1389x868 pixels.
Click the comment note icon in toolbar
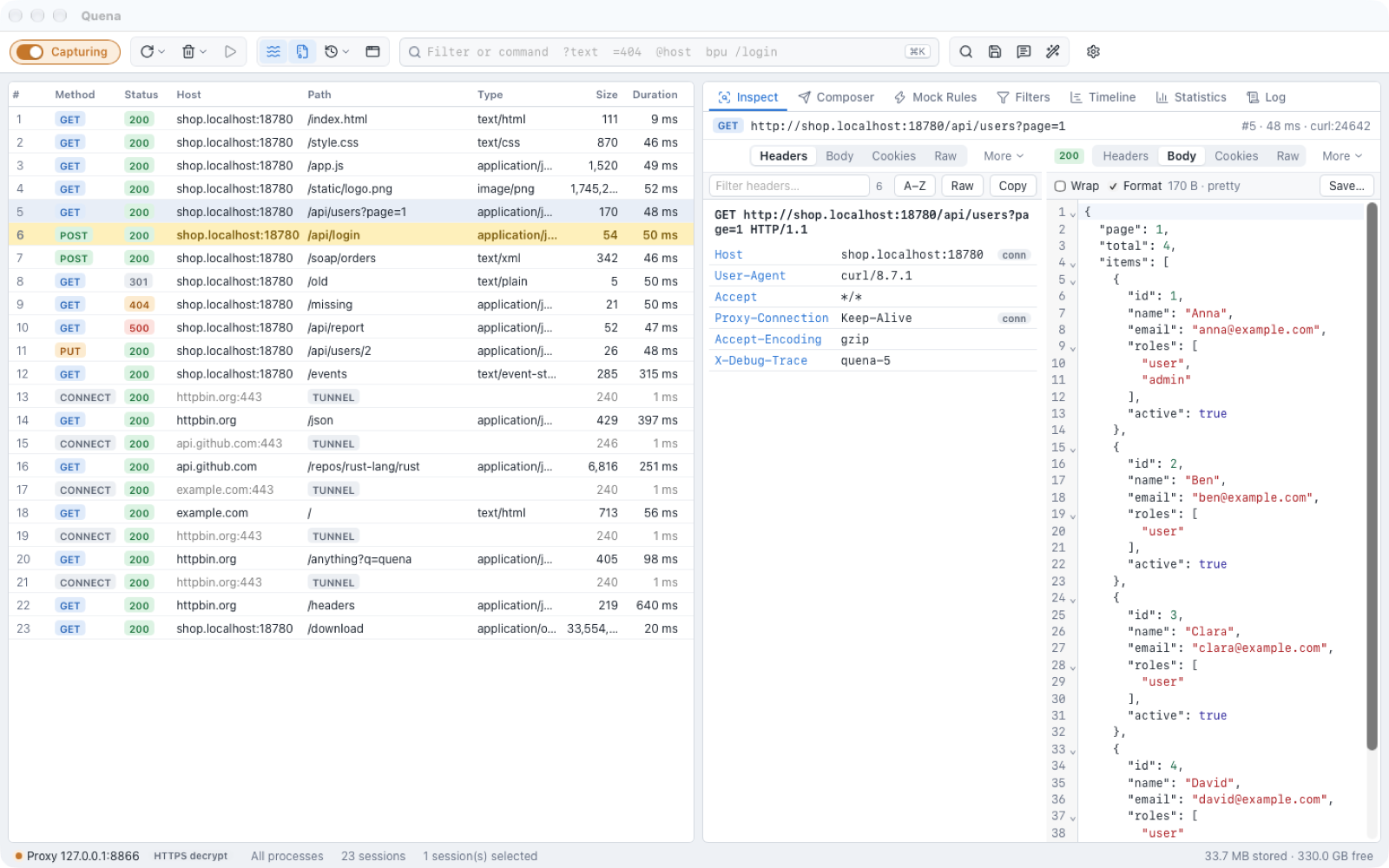coord(1024,52)
